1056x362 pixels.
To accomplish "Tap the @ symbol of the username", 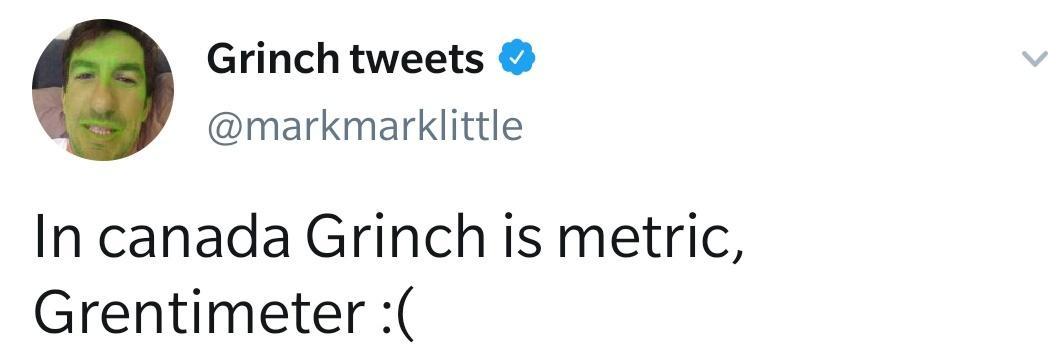I will [224, 128].
